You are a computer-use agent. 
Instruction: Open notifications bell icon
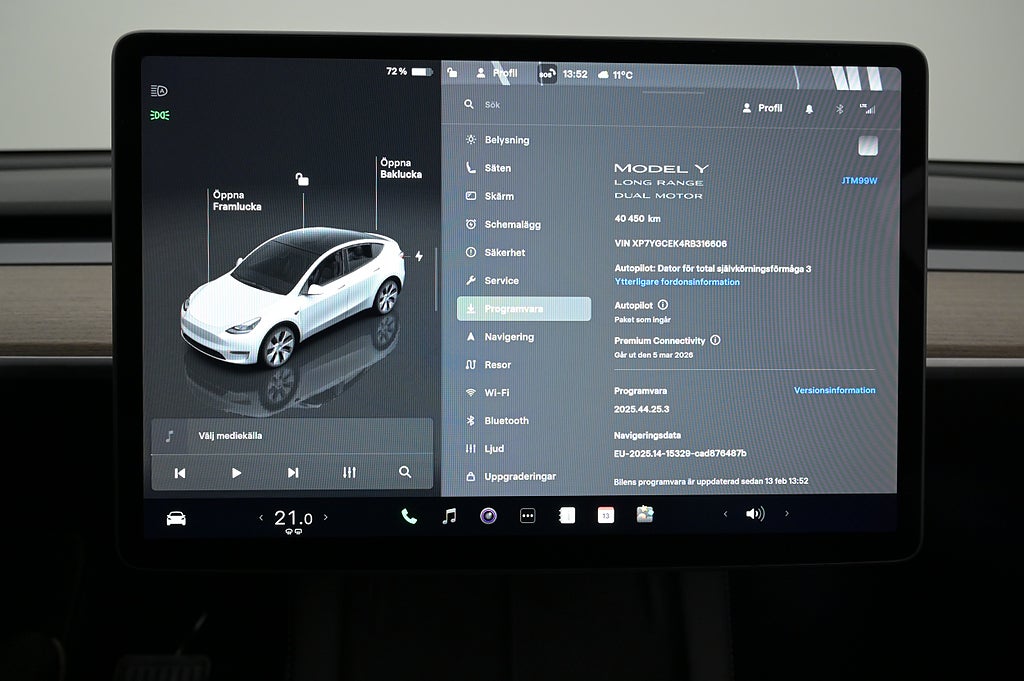coord(809,109)
